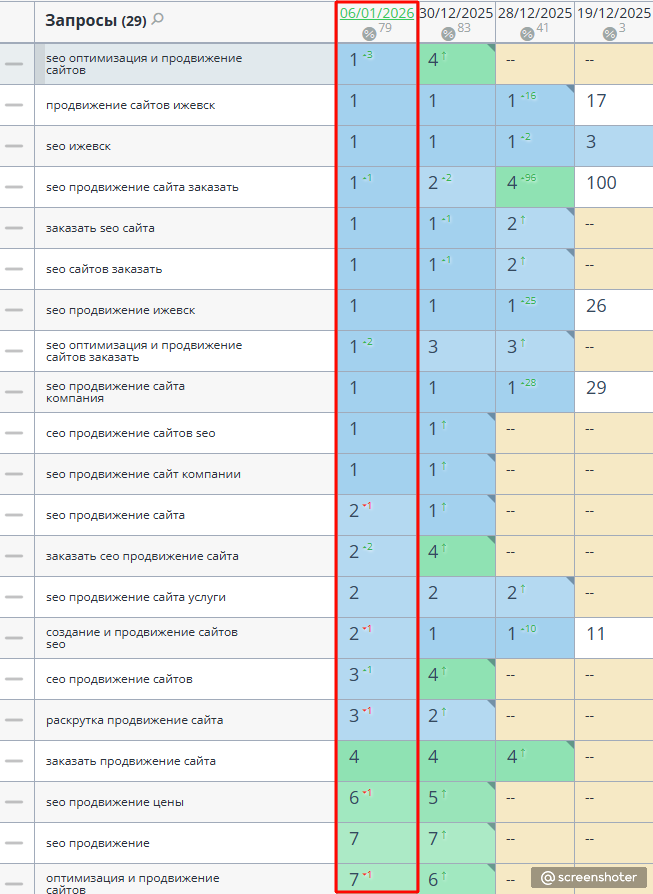Screen dimensions: 653x894
Task: Click corner marker on 'seo продвижение сайта' 30/12 cell
Action: pos(491,499)
